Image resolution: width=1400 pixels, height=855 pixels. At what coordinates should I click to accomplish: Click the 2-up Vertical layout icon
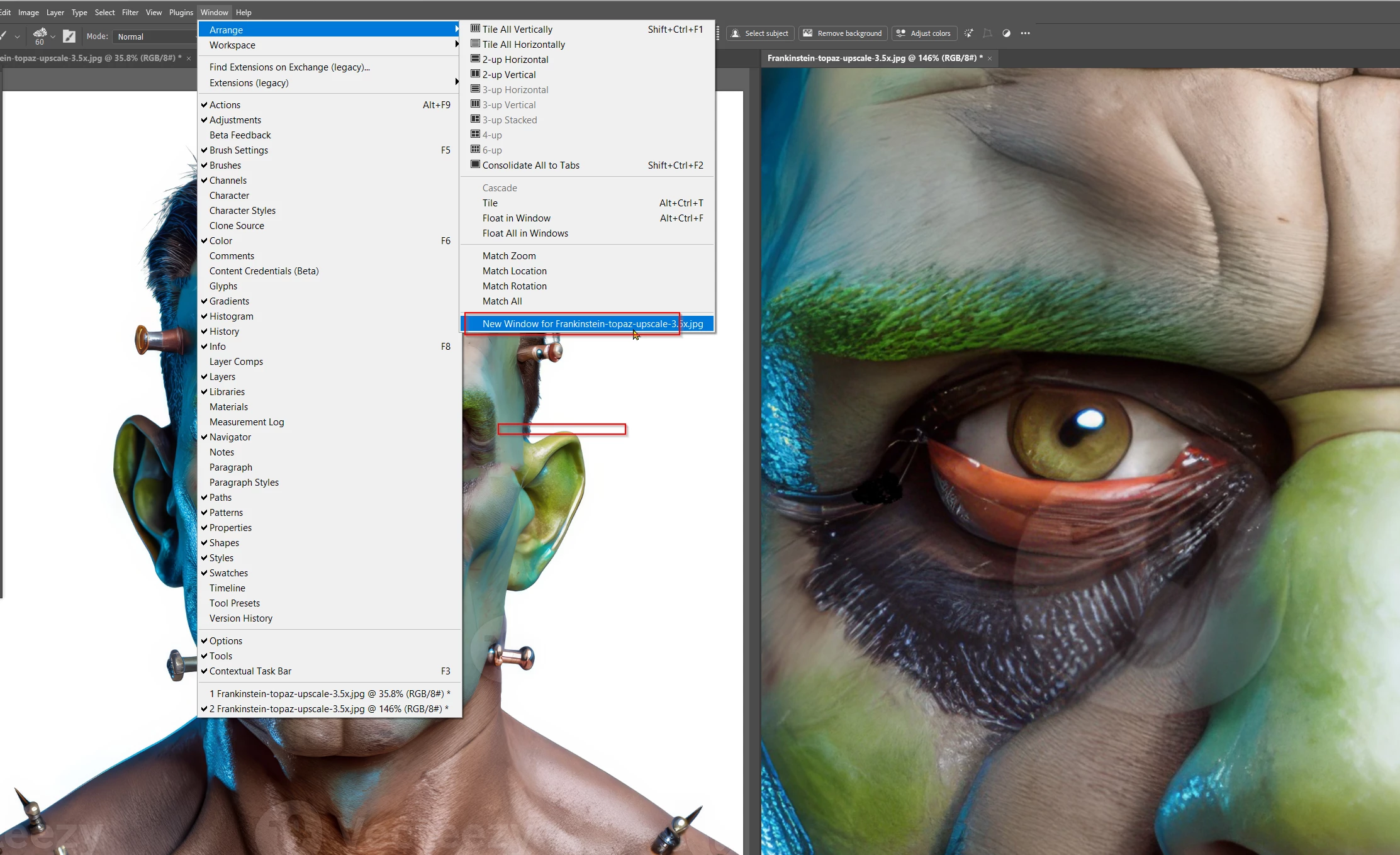pos(476,74)
